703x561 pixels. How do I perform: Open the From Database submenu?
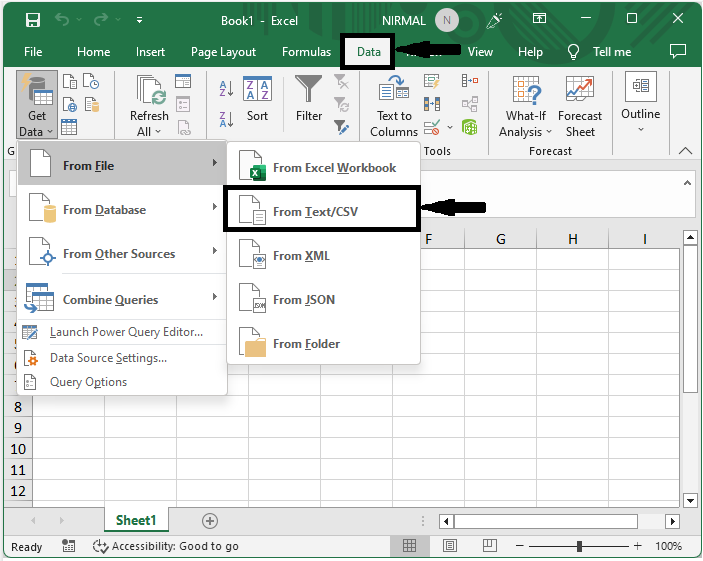click(x=122, y=209)
